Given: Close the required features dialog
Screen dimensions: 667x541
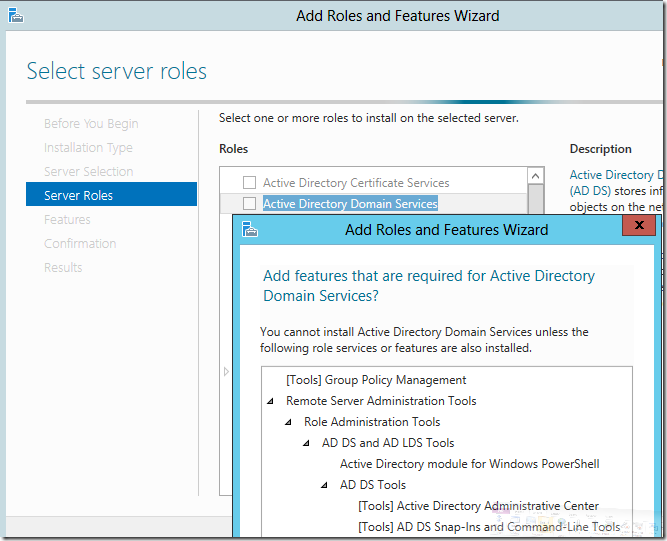Looking at the screenshot, I should (x=638, y=227).
